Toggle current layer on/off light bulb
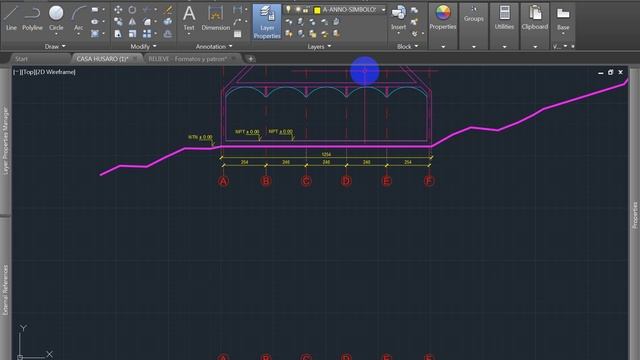The height and width of the screenshot is (360, 640). pyautogui.click(x=289, y=9)
